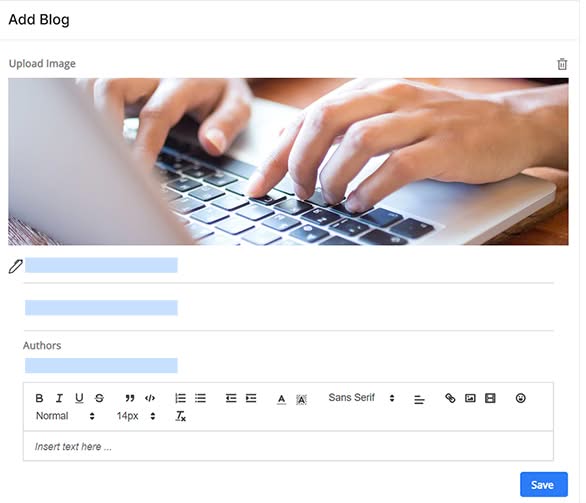This screenshot has width=586, height=503.
Task: Open the Sans Serif font dropdown
Action: coord(361,398)
